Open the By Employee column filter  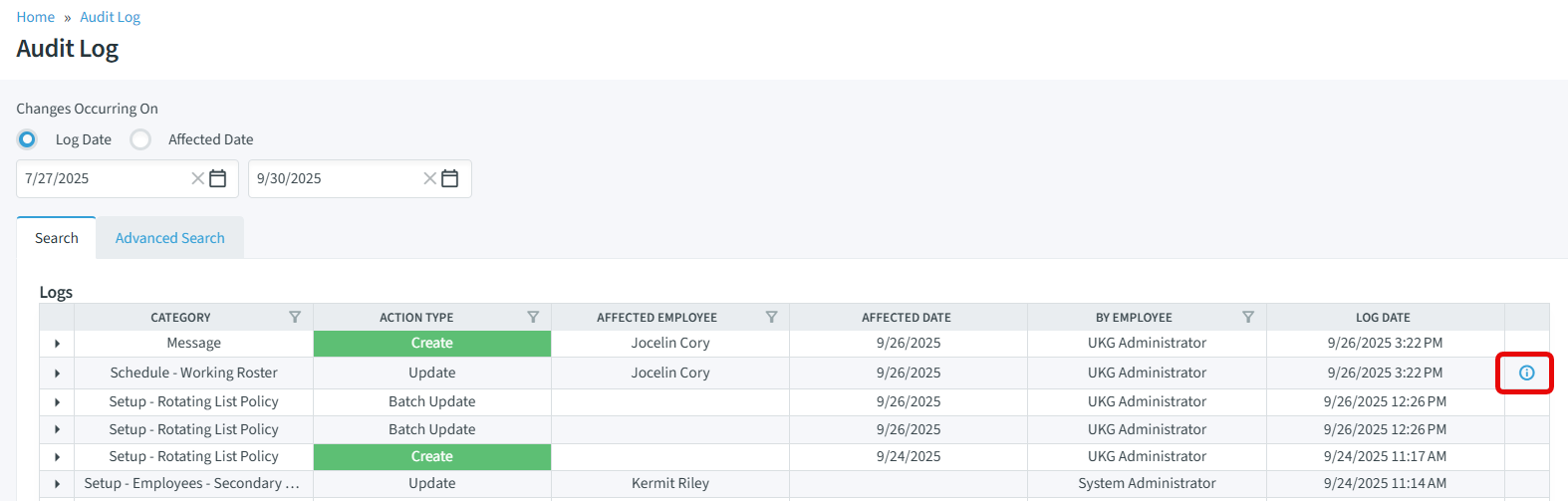tap(1248, 317)
